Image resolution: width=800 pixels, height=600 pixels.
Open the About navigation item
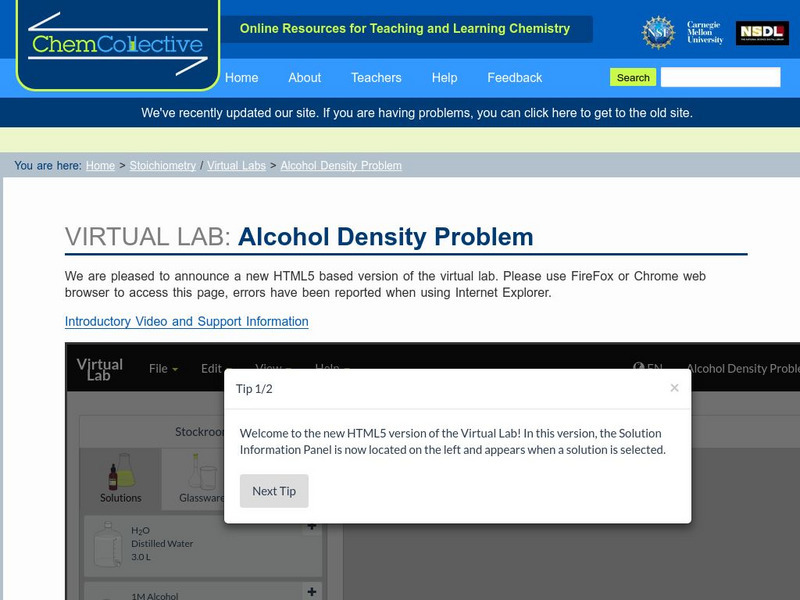tap(305, 78)
